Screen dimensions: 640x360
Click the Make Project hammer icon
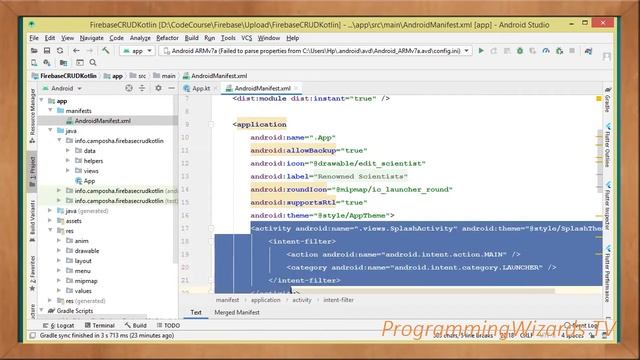(106, 51)
